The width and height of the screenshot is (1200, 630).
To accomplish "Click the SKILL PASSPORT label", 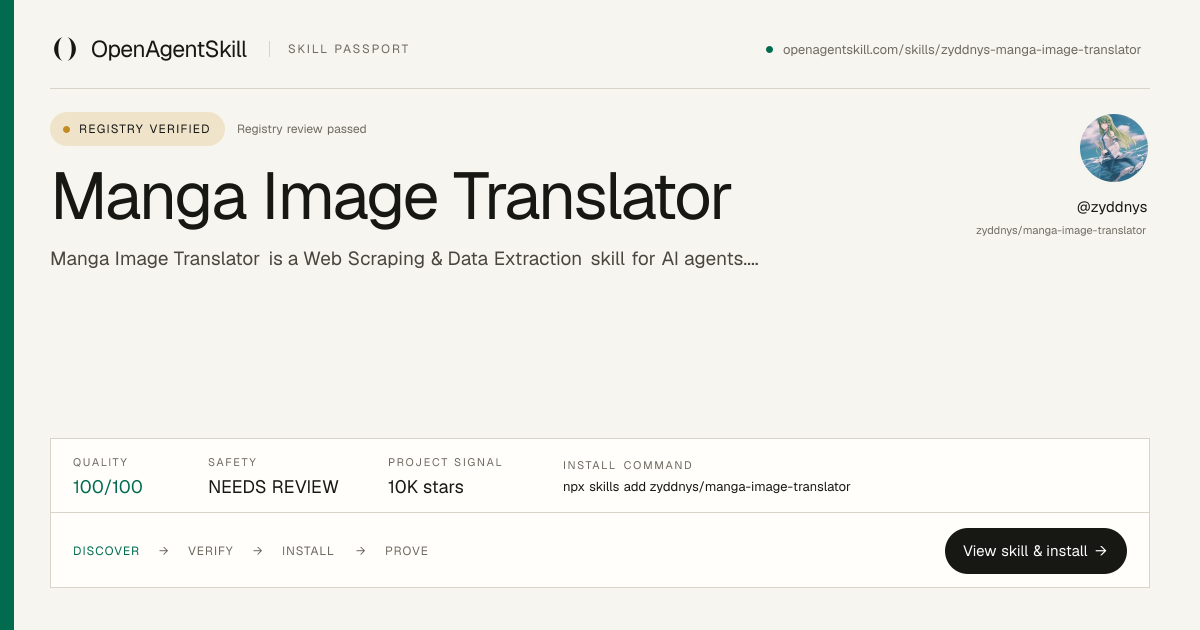I will [x=348, y=49].
